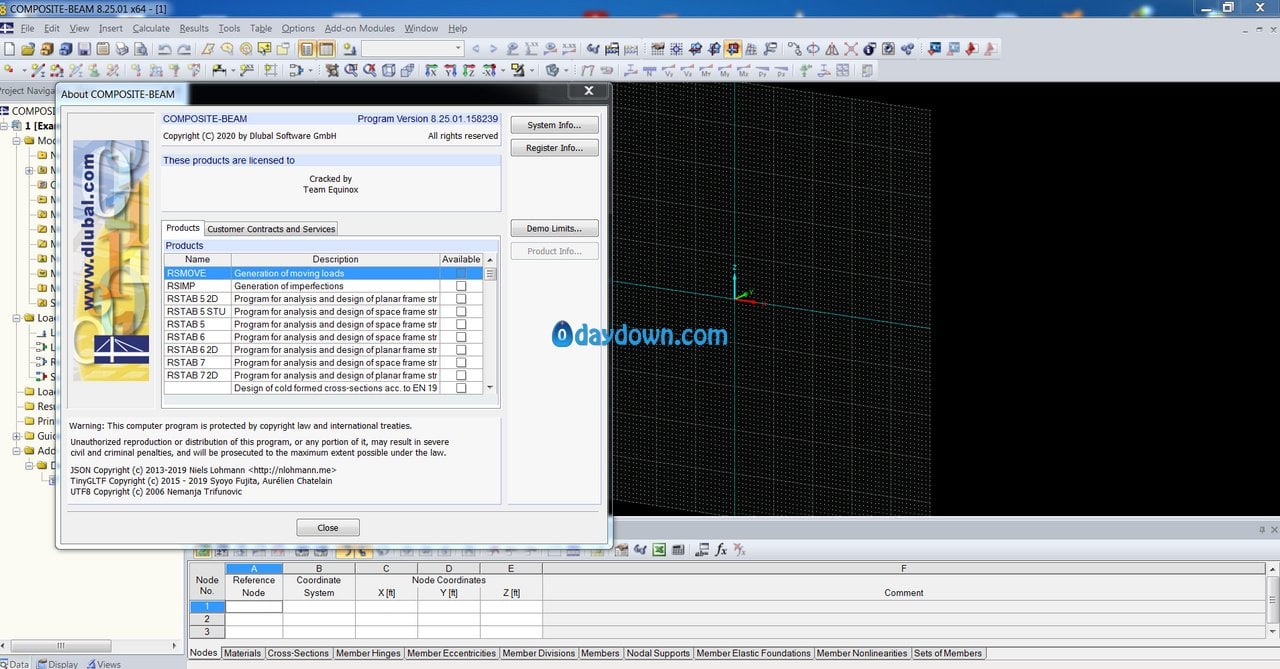Click the Open folder toolbar icon

point(28,49)
